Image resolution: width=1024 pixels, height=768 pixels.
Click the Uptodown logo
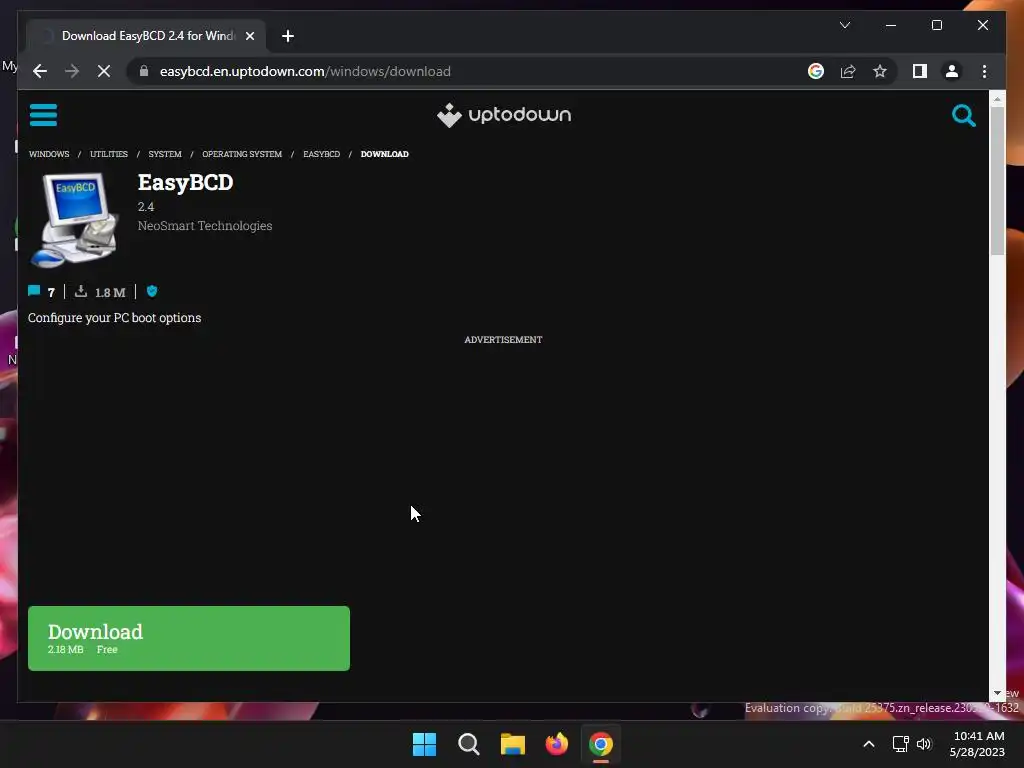504,115
